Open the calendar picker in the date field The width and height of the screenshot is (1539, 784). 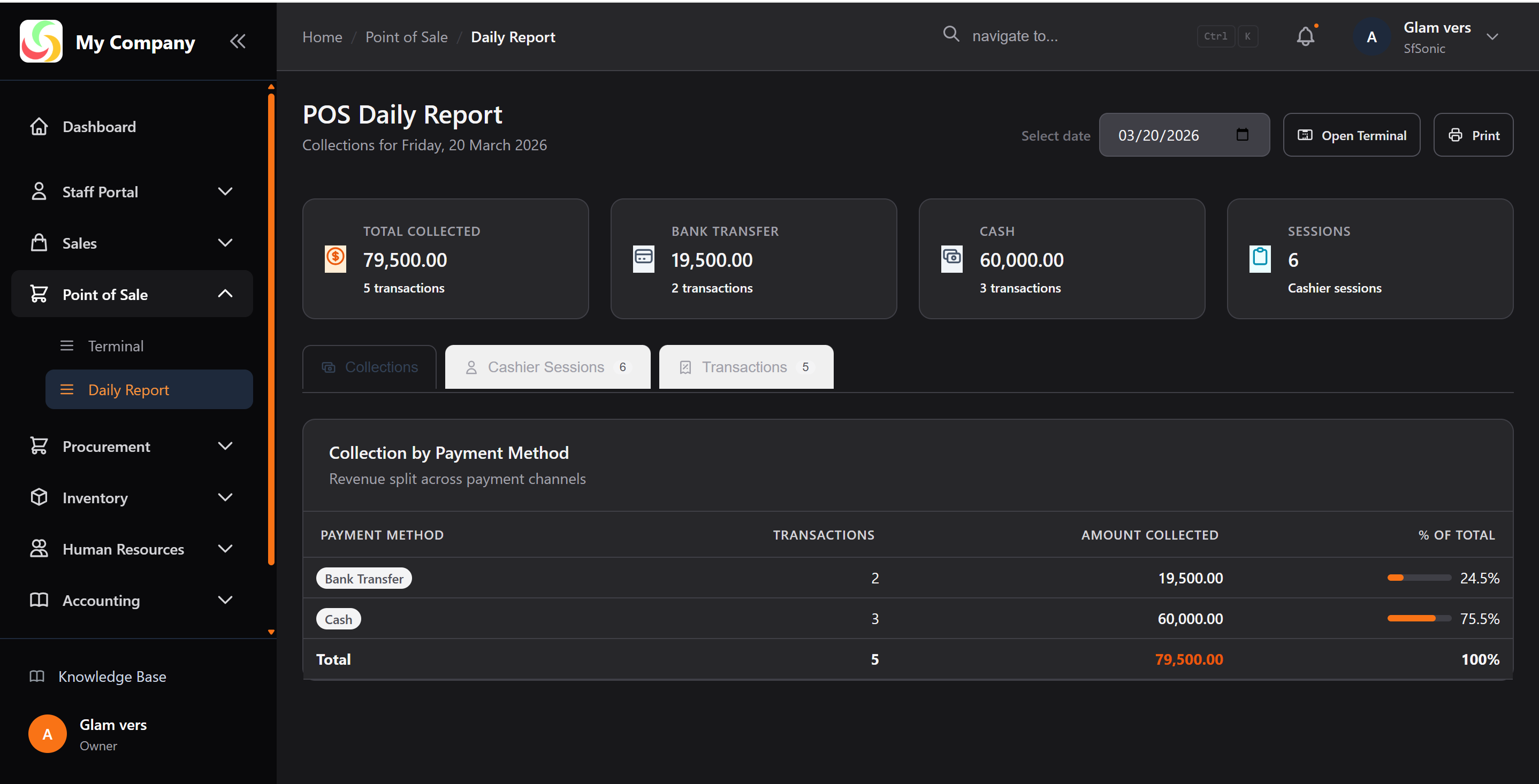pos(1243,135)
